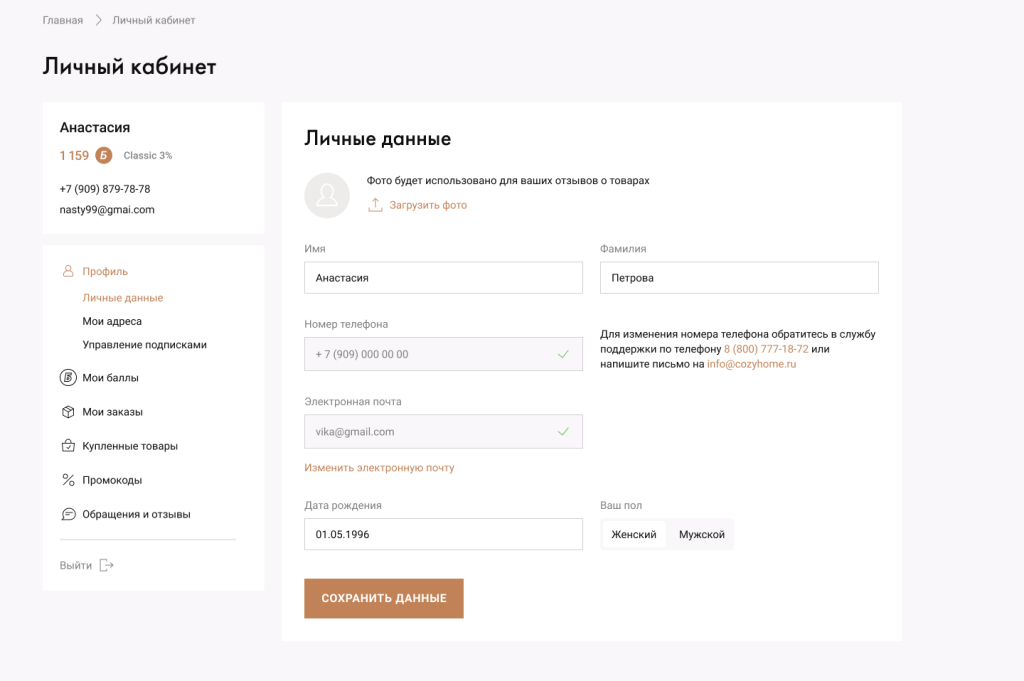
Task: Click the Фамилия input field with Петрова
Action: coord(738,278)
